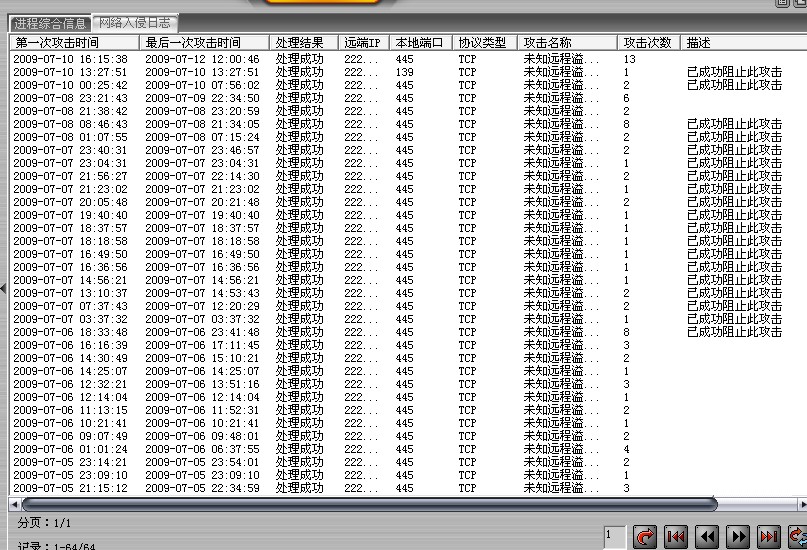Click the 处理成功 cell in row 2009-07-07 21:56:27
807x550 pixels.
[300, 176]
